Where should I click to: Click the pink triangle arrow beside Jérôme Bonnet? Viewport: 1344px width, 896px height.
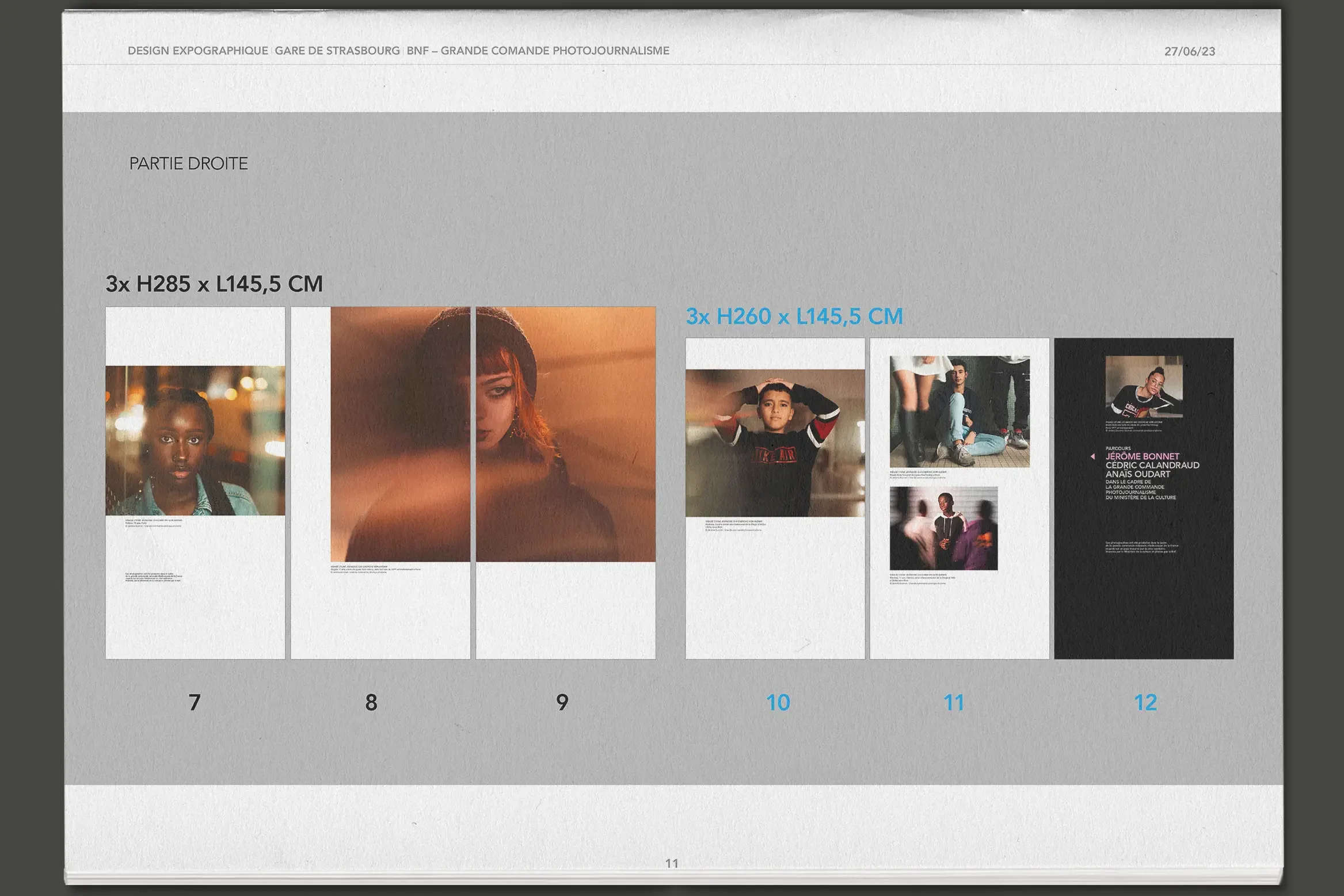(x=1092, y=456)
